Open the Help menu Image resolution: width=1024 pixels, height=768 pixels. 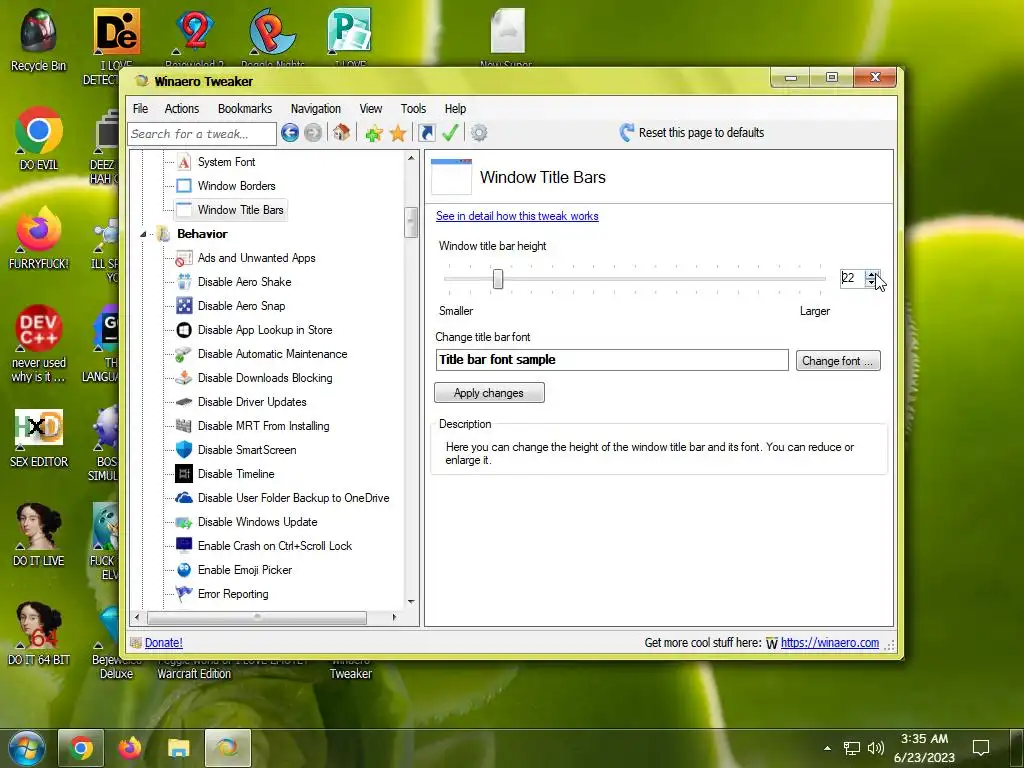[455, 108]
